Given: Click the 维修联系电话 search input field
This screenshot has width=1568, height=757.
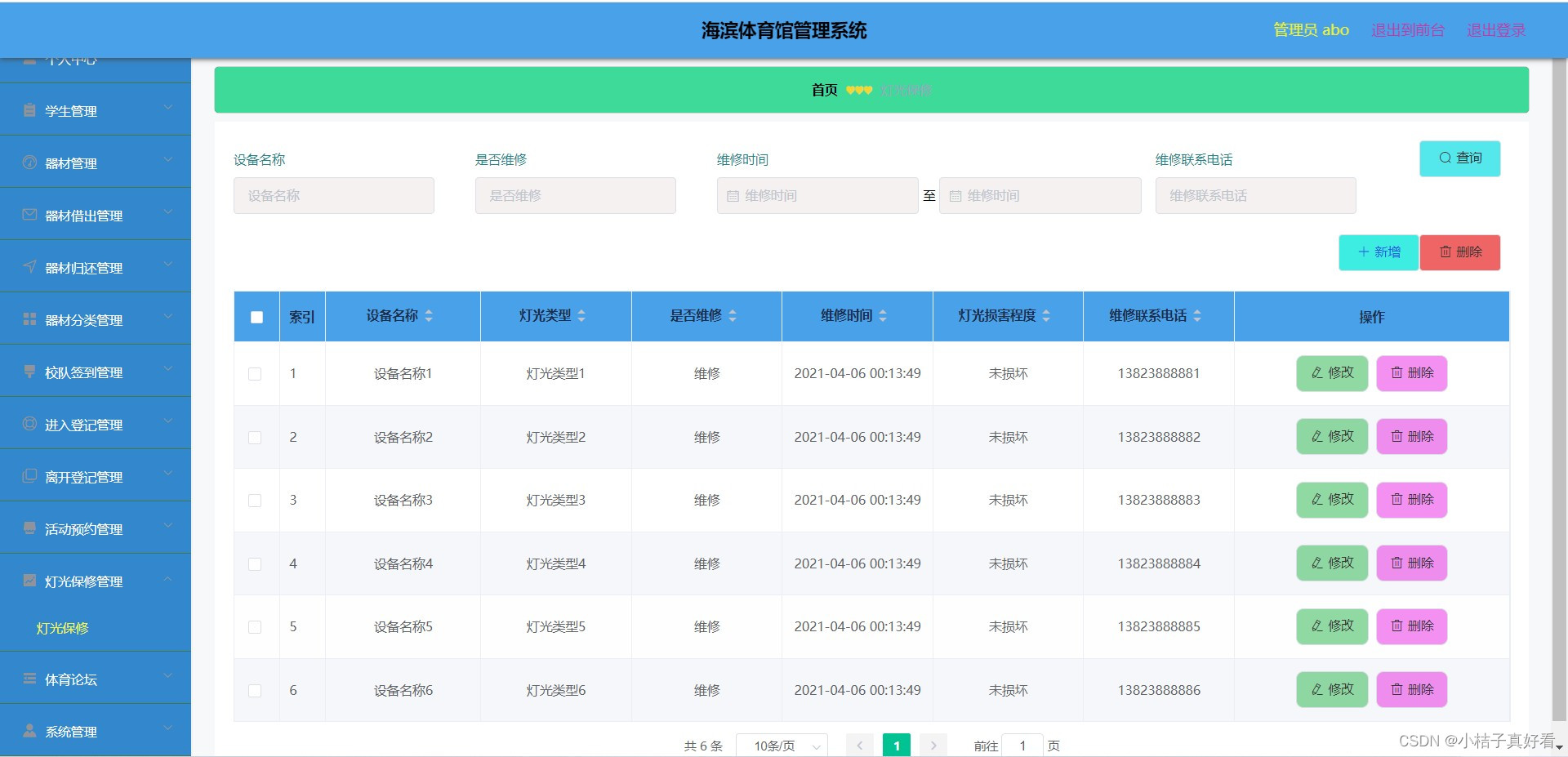Looking at the screenshot, I should (x=1256, y=196).
